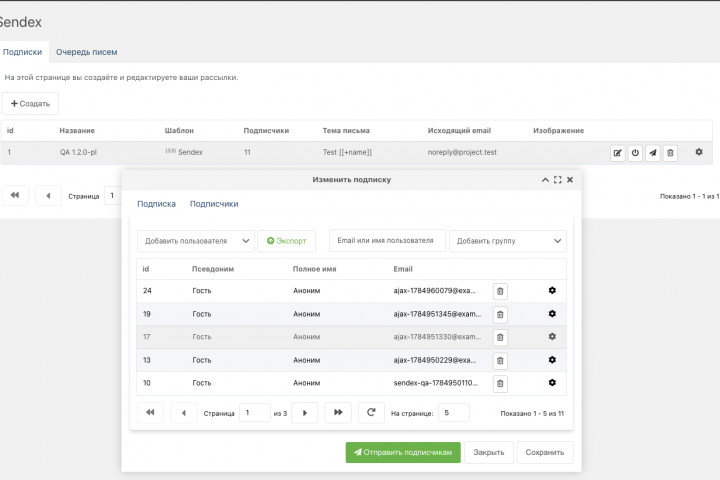Click main grid Страница number field
The image size is (720, 480).
coord(113,196)
